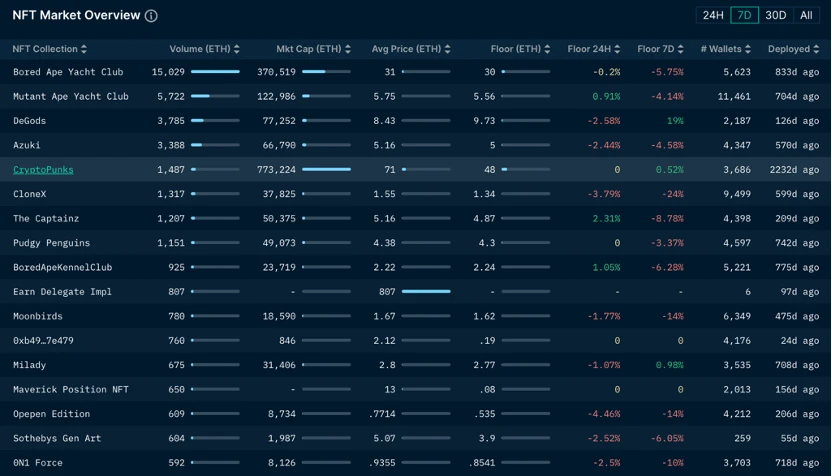Select the Maverick Position NFT collection name

pyautogui.click(x=71, y=390)
